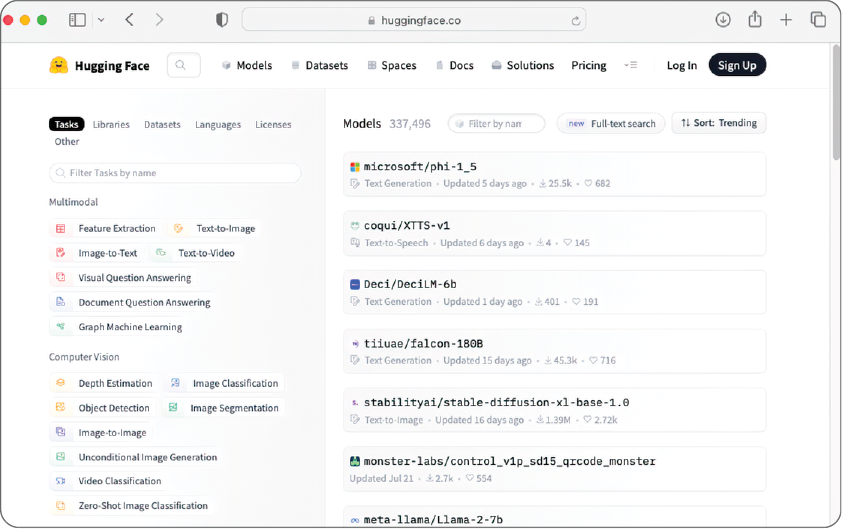Viewport: 850px width, 532px height.
Task: Show the tab overview icon
Action: [x=818, y=20]
